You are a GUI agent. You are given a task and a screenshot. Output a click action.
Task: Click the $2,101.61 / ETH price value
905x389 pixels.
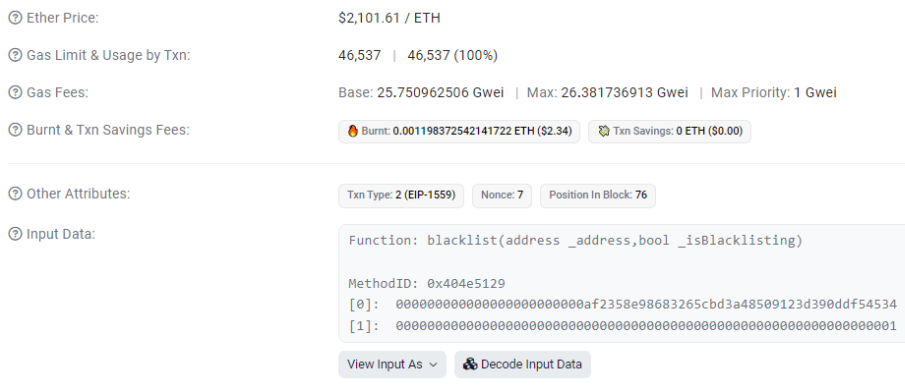pyautogui.click(x=389, y=18)
